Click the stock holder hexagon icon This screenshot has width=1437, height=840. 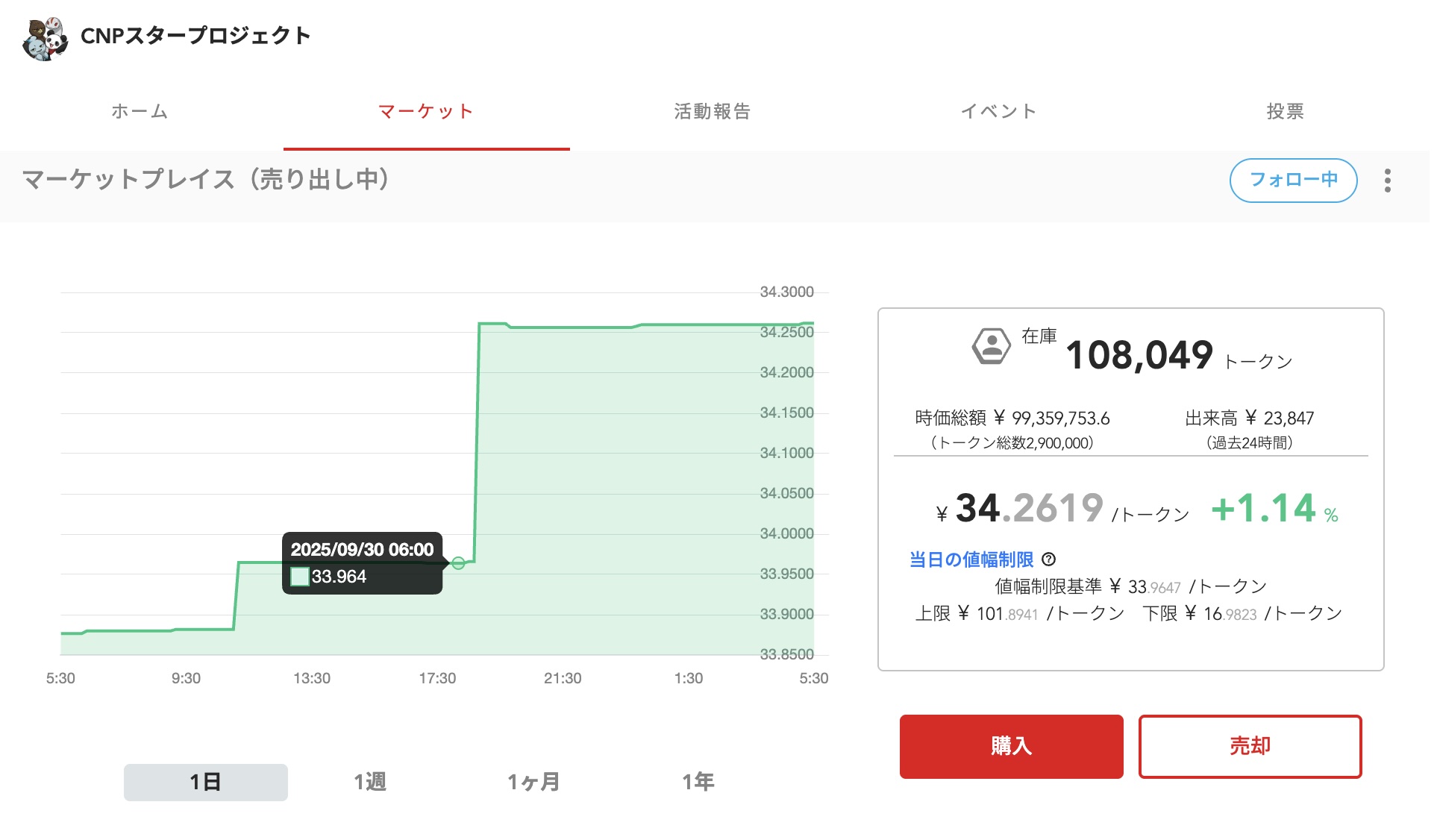[991, 346]
